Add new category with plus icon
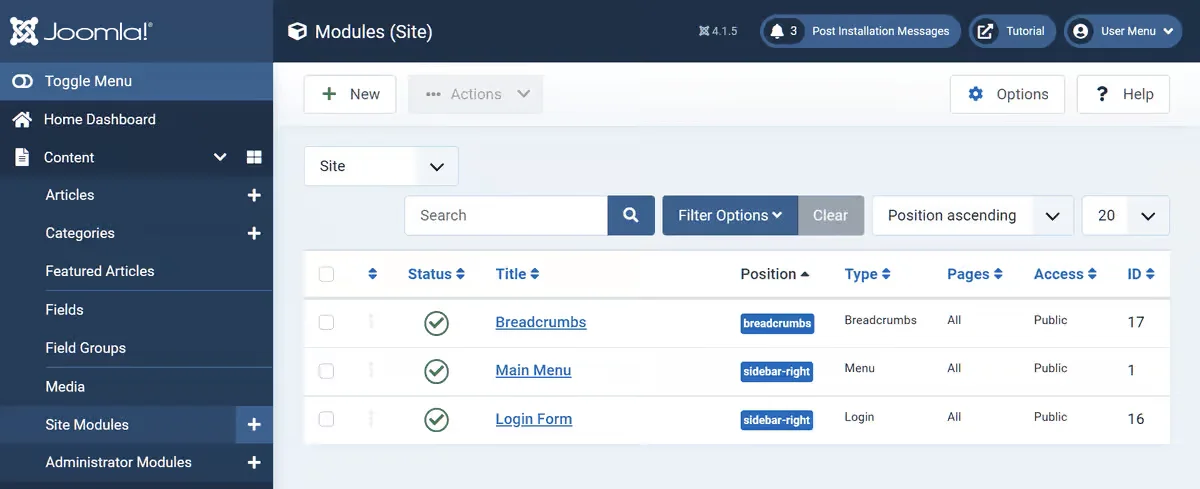 pos(254,233)
